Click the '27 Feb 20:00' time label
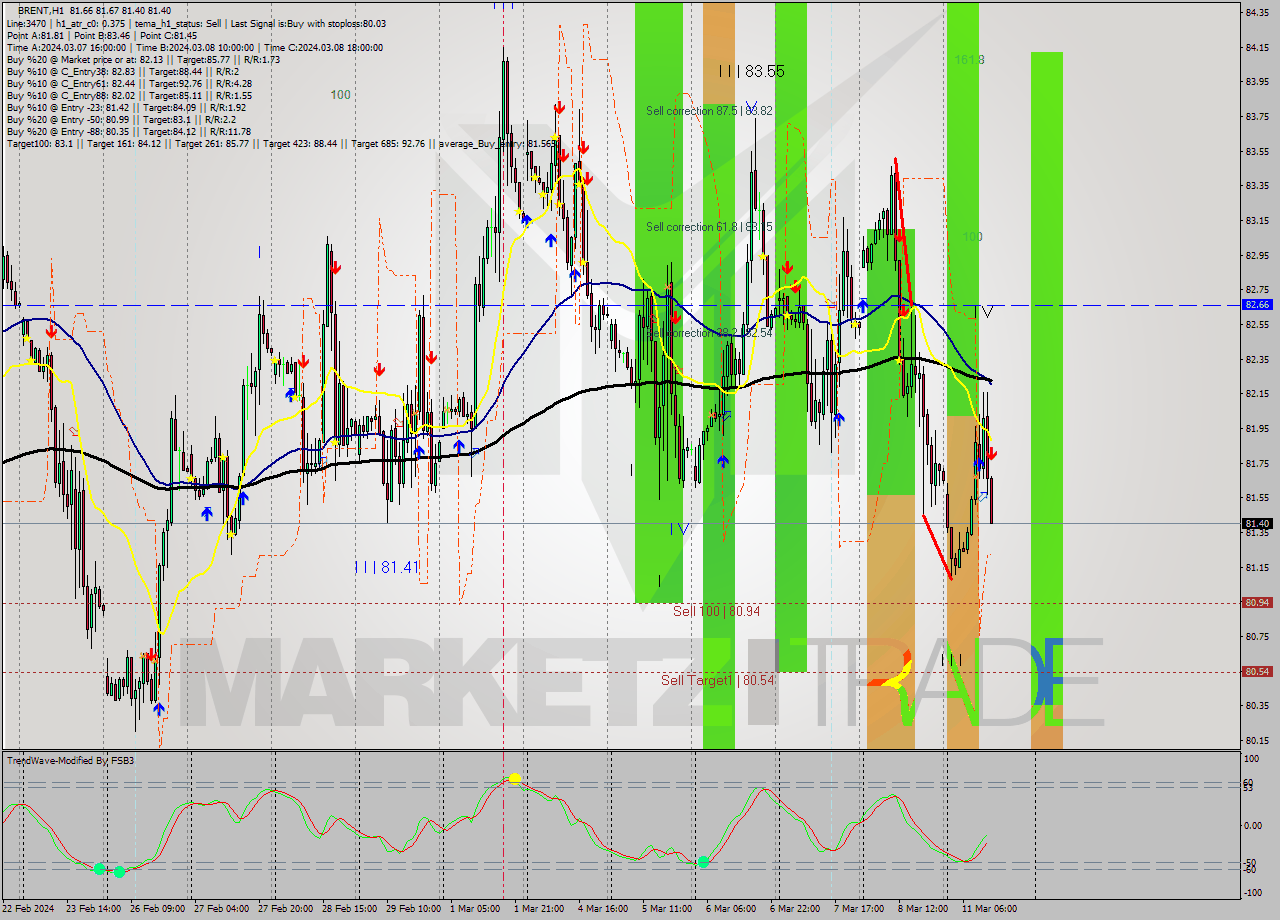 click(x=286, y=909)
